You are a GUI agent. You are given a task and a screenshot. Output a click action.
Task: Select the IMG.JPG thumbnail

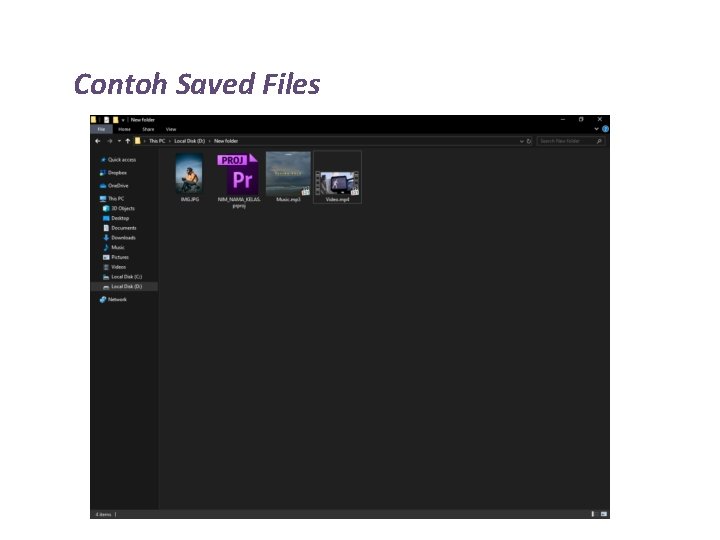click(x=189, y=174)
